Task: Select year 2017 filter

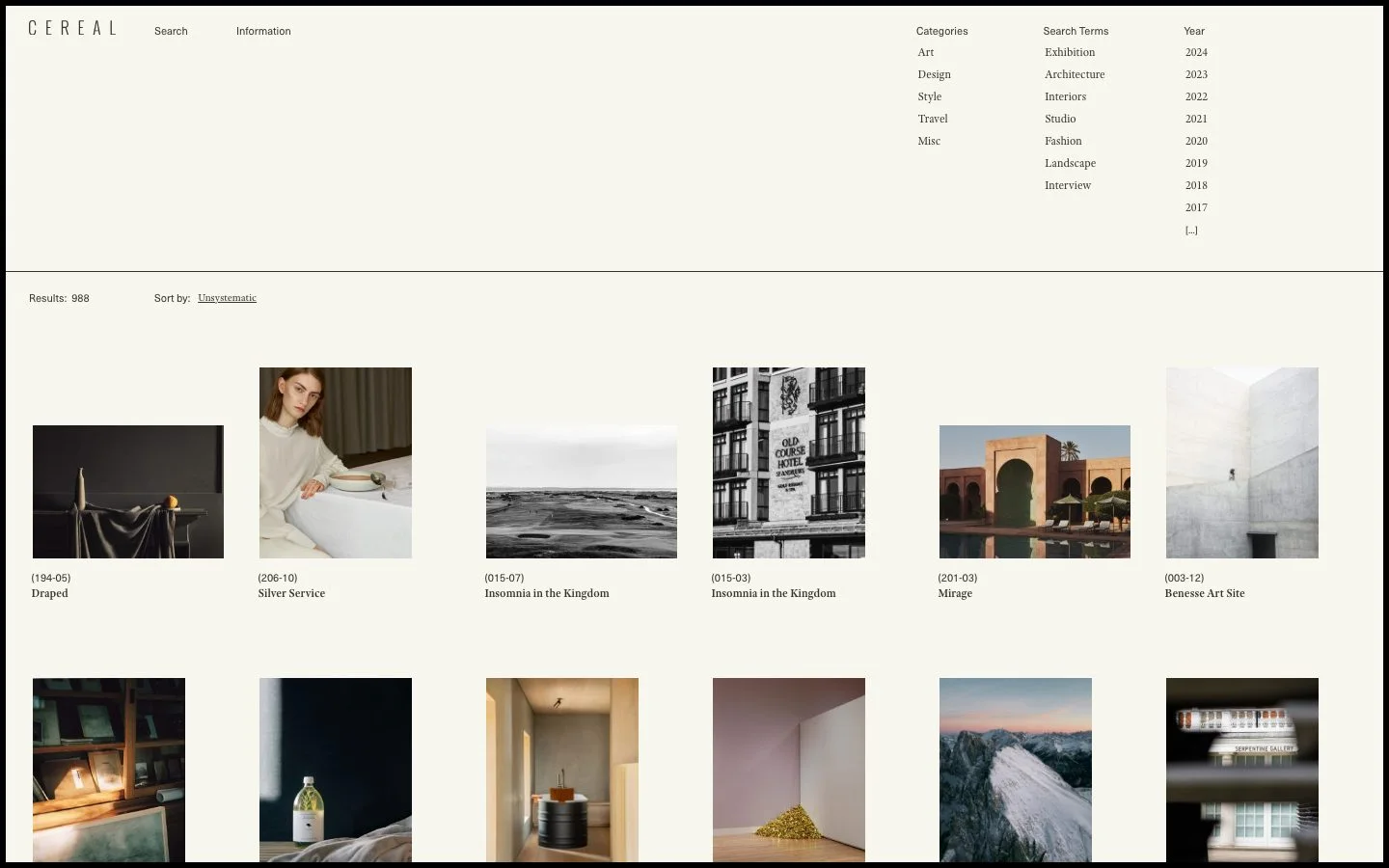Action: (1196, 207)
